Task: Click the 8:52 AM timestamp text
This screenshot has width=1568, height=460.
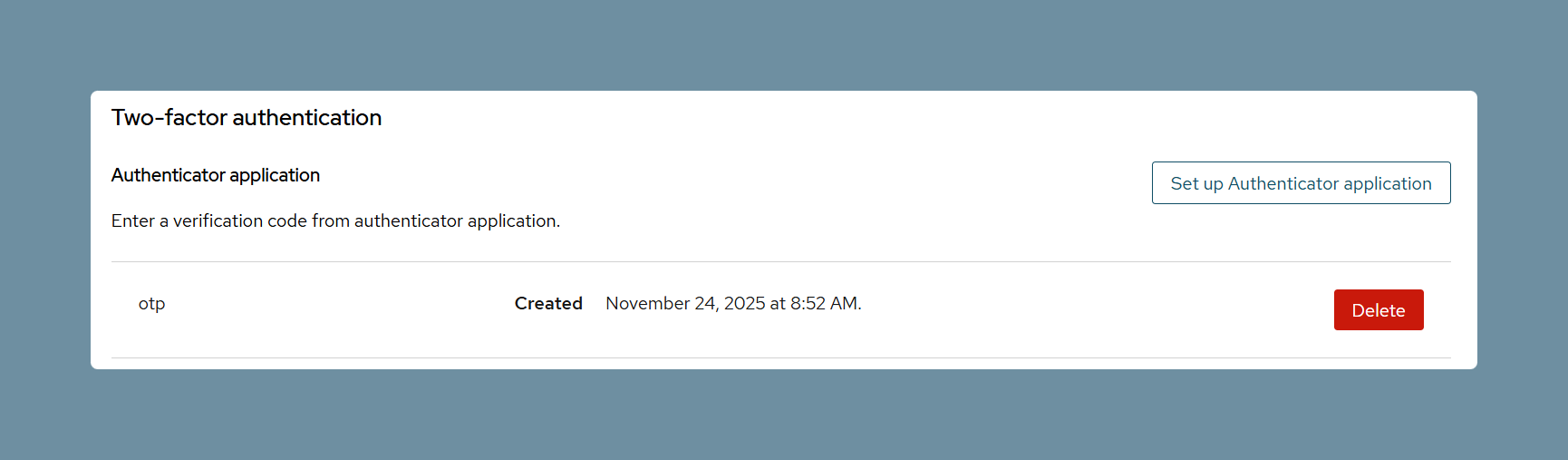Action: [826, 304]
